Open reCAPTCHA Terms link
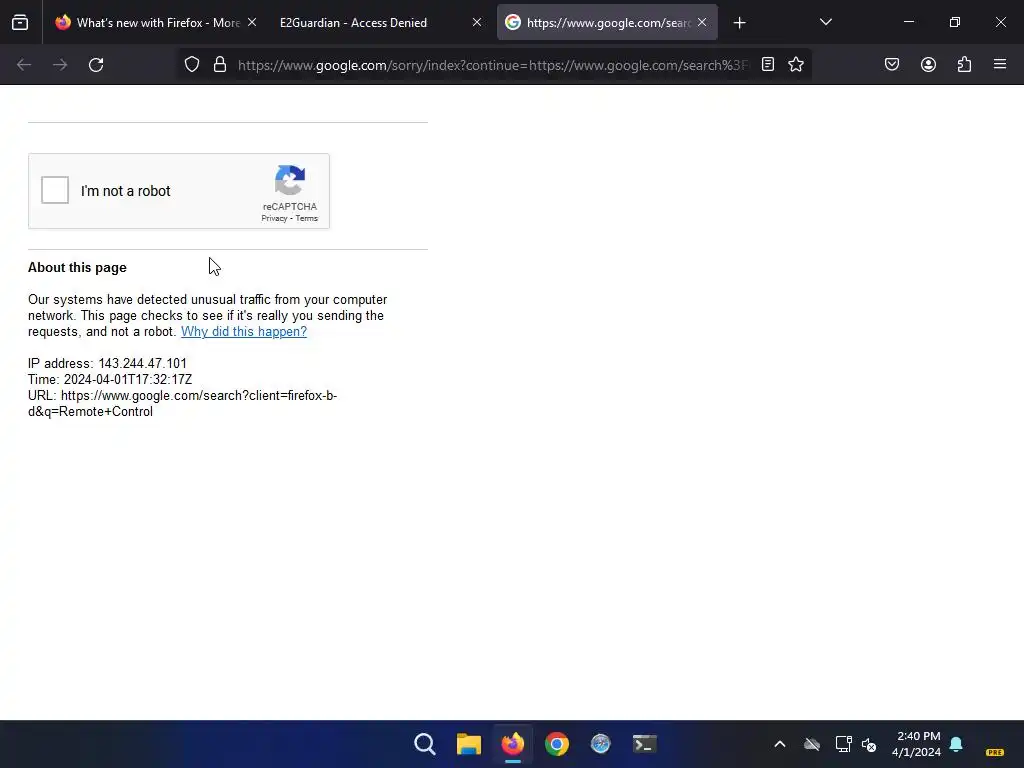Screen dimensions: 1024x768 pos(306,218)
